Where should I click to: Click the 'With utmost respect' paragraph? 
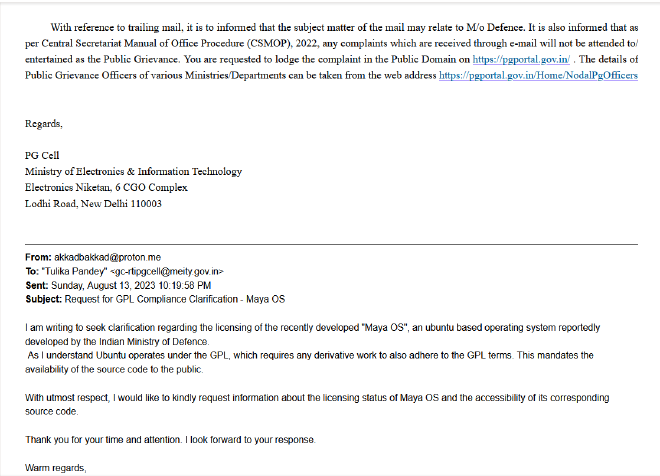317,404
